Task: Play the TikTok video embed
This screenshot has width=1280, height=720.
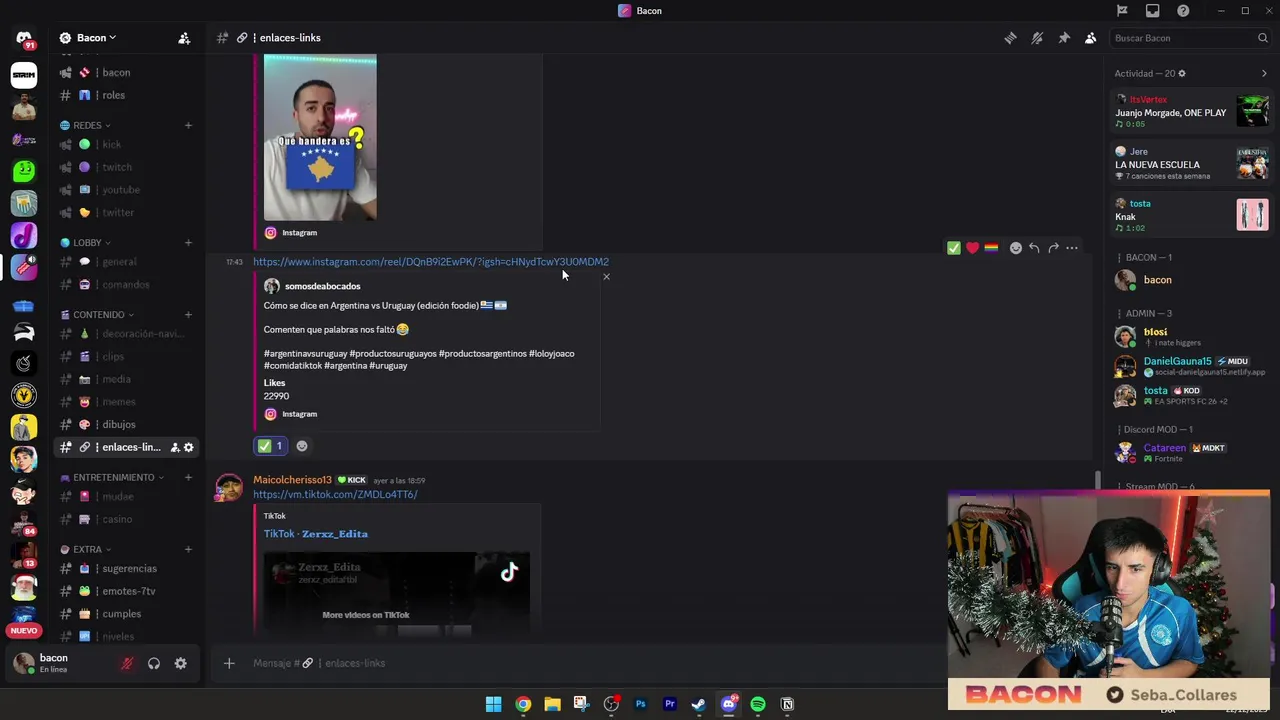Action: click(397, 593)
